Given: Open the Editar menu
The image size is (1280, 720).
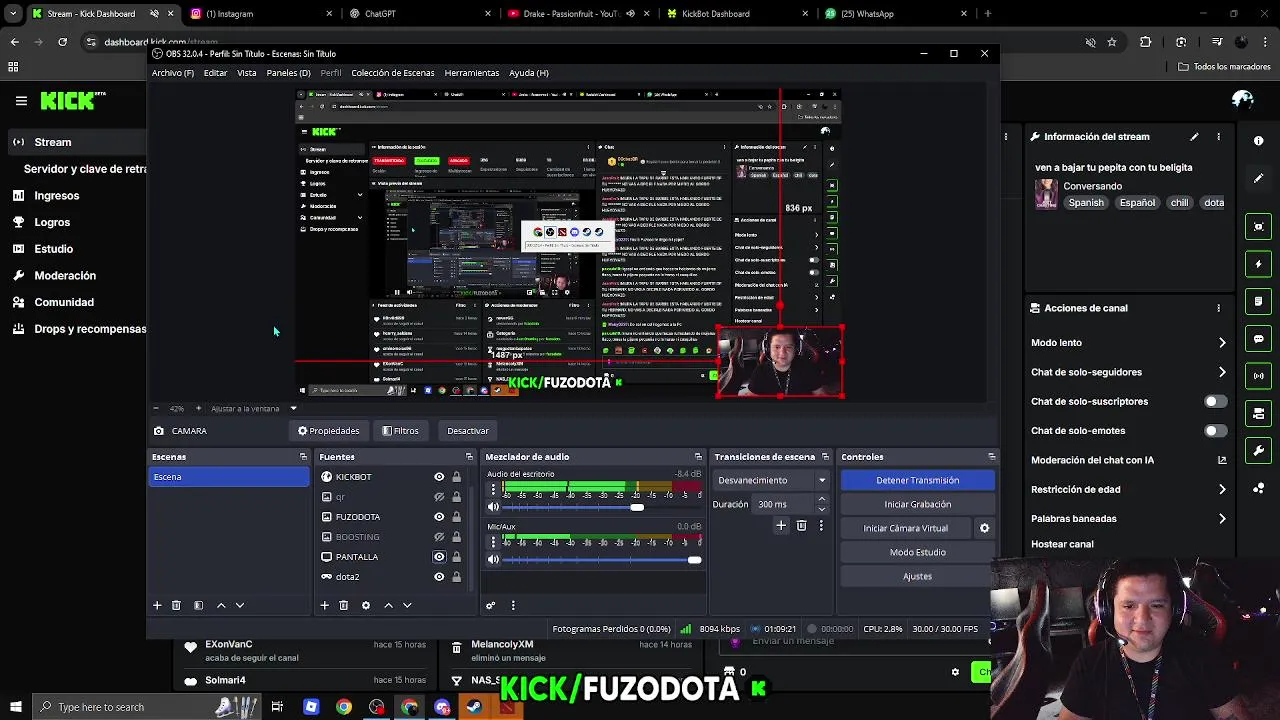Looking at the screenshot, I should click(x=215, y=73).
